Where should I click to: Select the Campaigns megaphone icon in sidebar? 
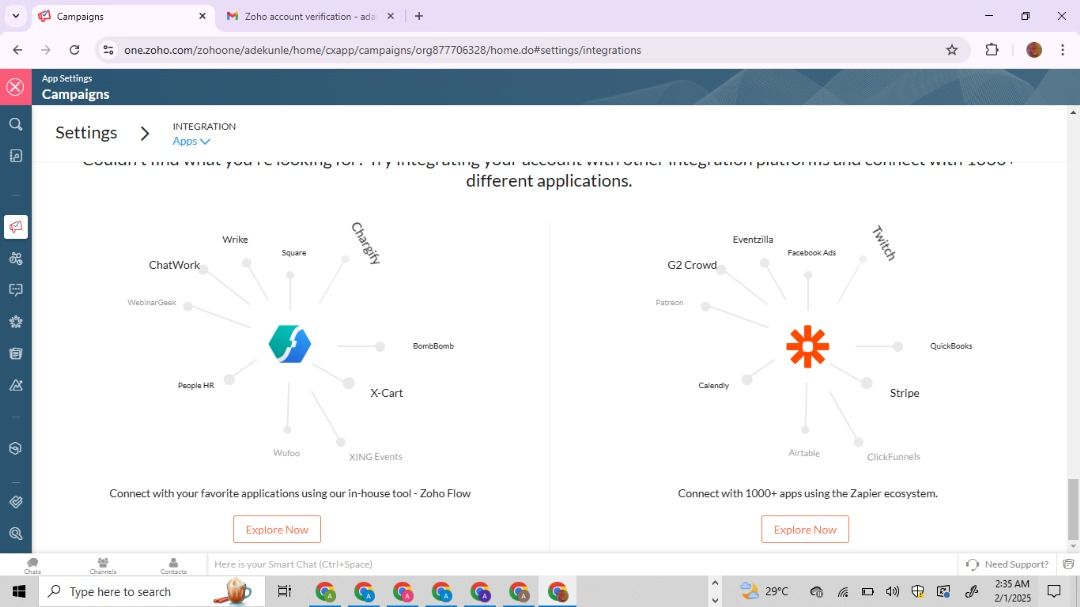[16, 227]
